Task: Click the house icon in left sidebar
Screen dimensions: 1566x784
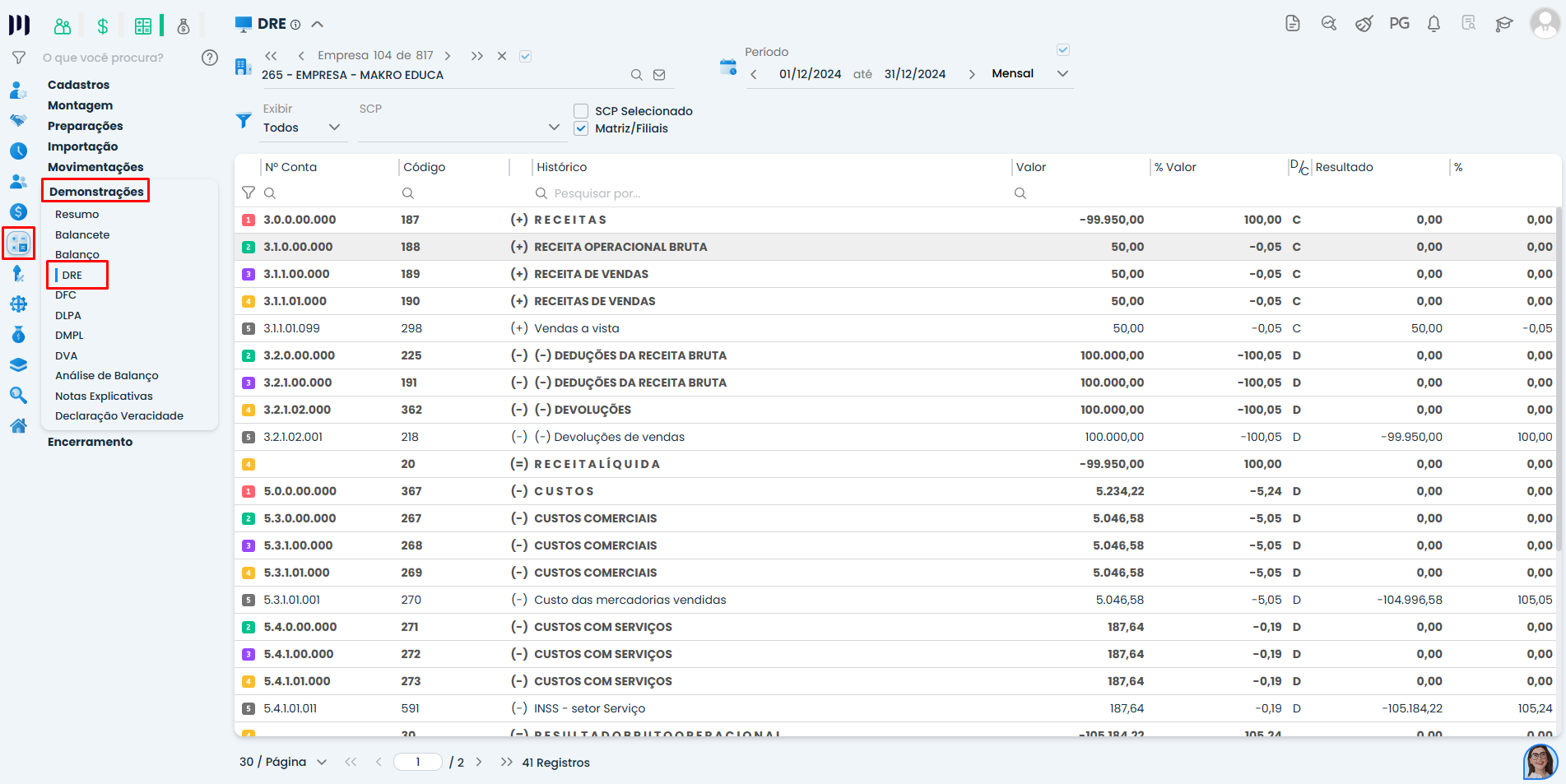Action: coord(18,425)
